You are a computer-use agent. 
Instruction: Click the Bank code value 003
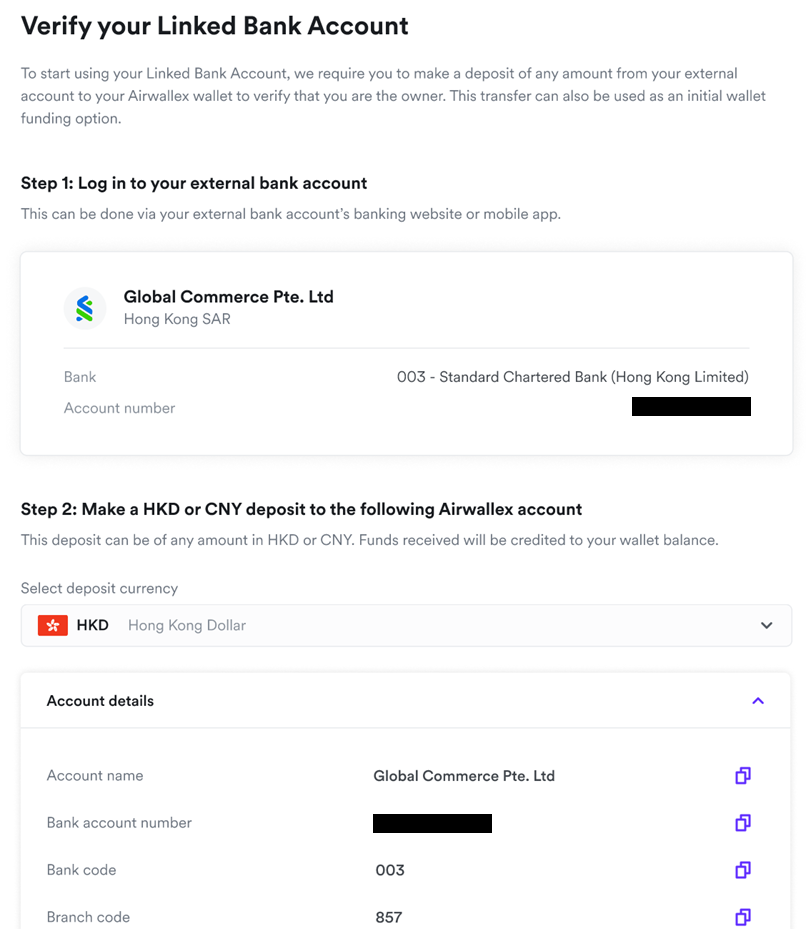(390, 870)
